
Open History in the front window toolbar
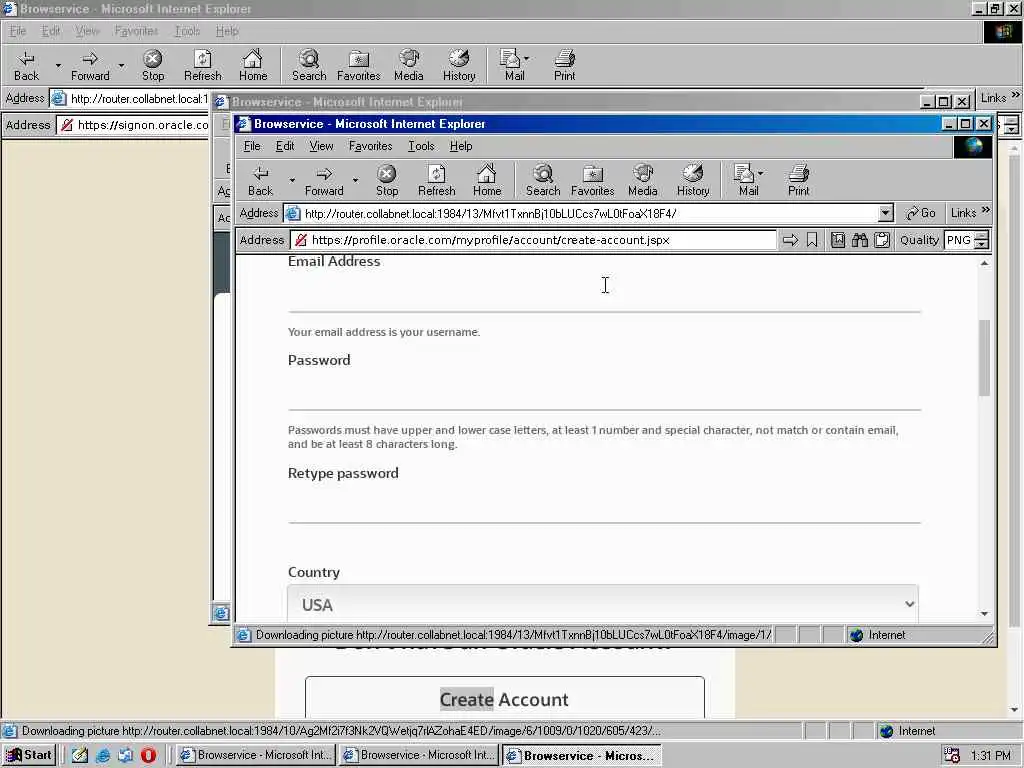[693, 180]
